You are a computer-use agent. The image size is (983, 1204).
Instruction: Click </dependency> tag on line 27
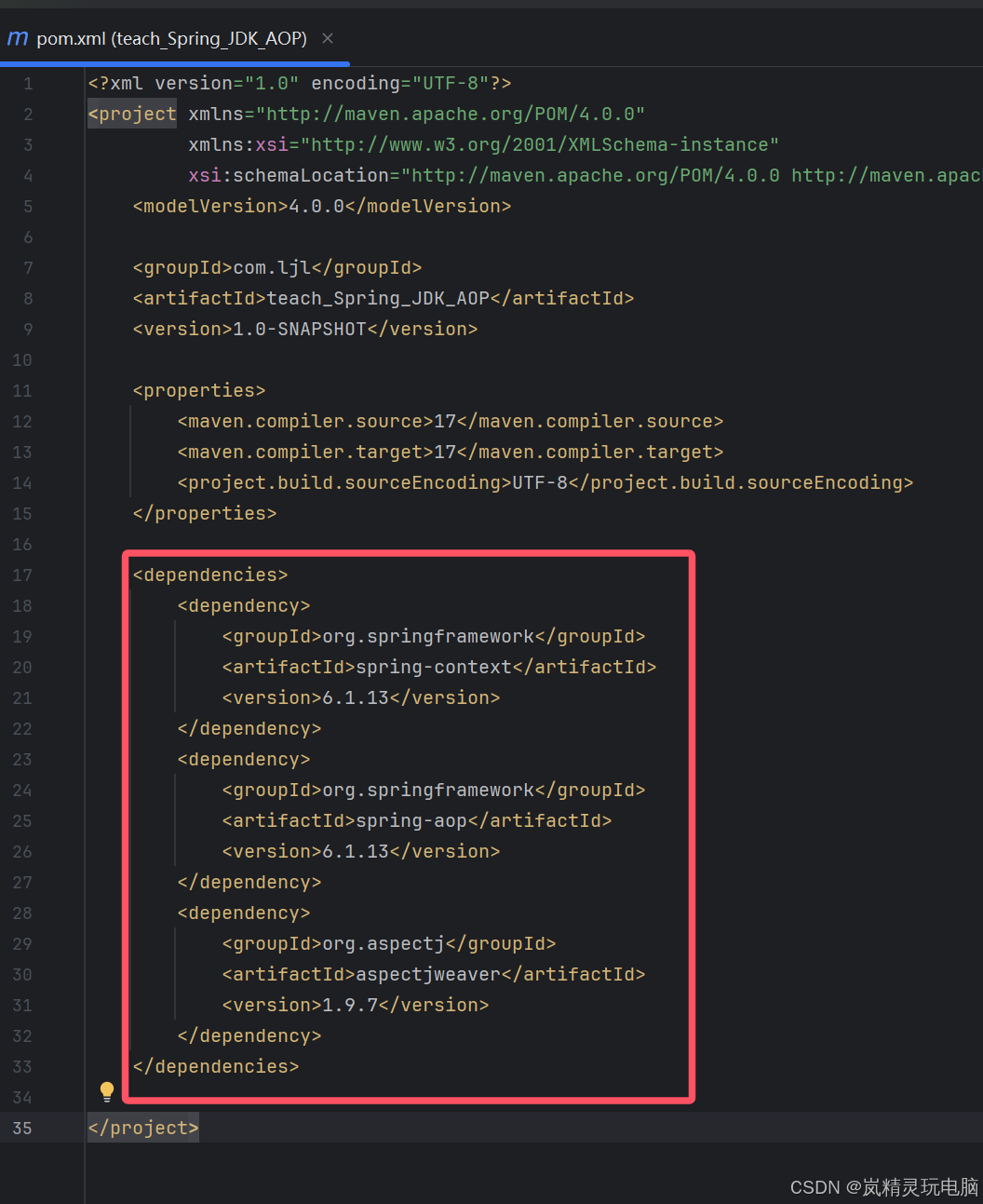[x=249, y=882]
